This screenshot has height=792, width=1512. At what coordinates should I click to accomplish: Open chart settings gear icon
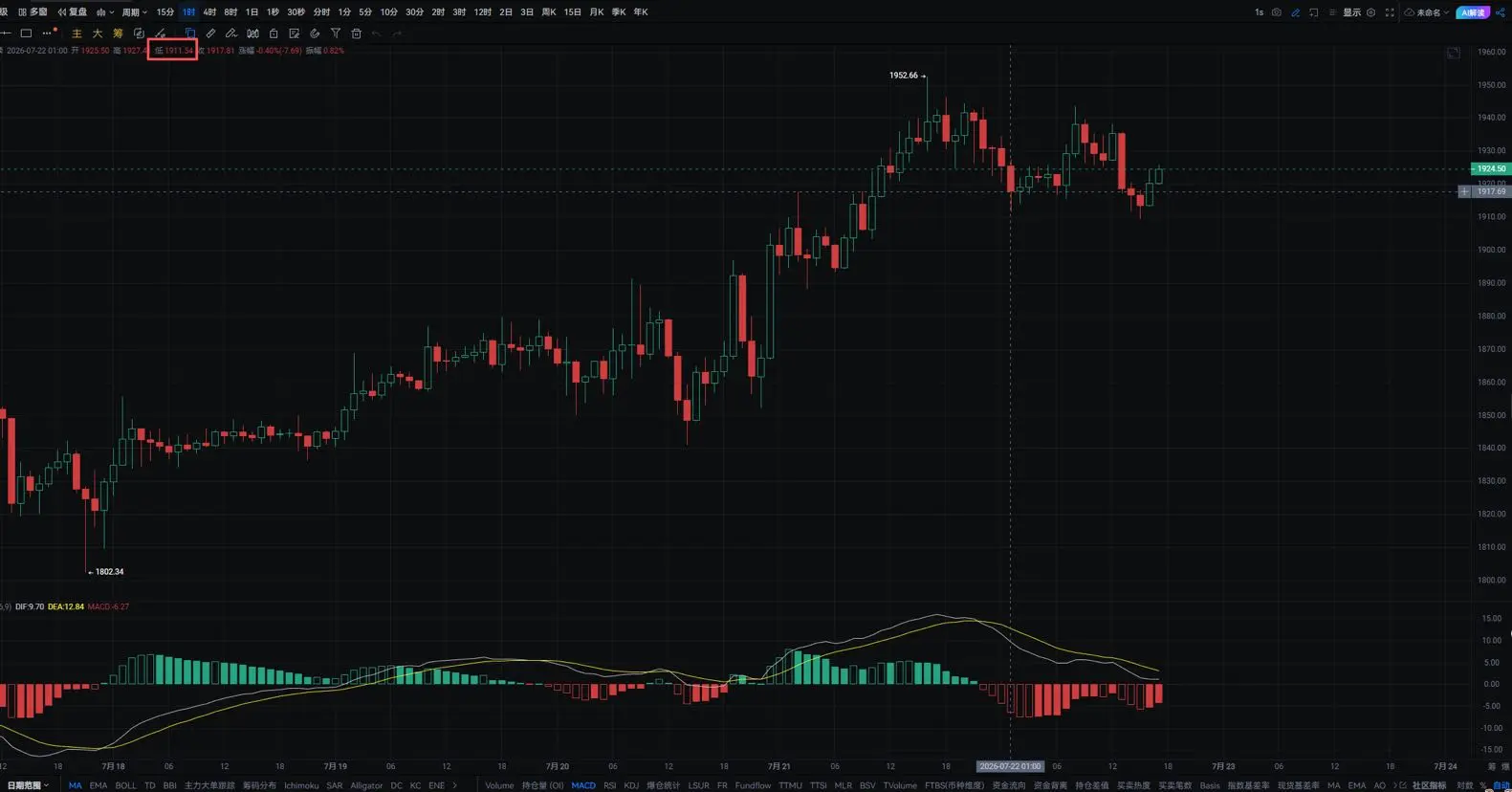click(x=1370, y=12)
